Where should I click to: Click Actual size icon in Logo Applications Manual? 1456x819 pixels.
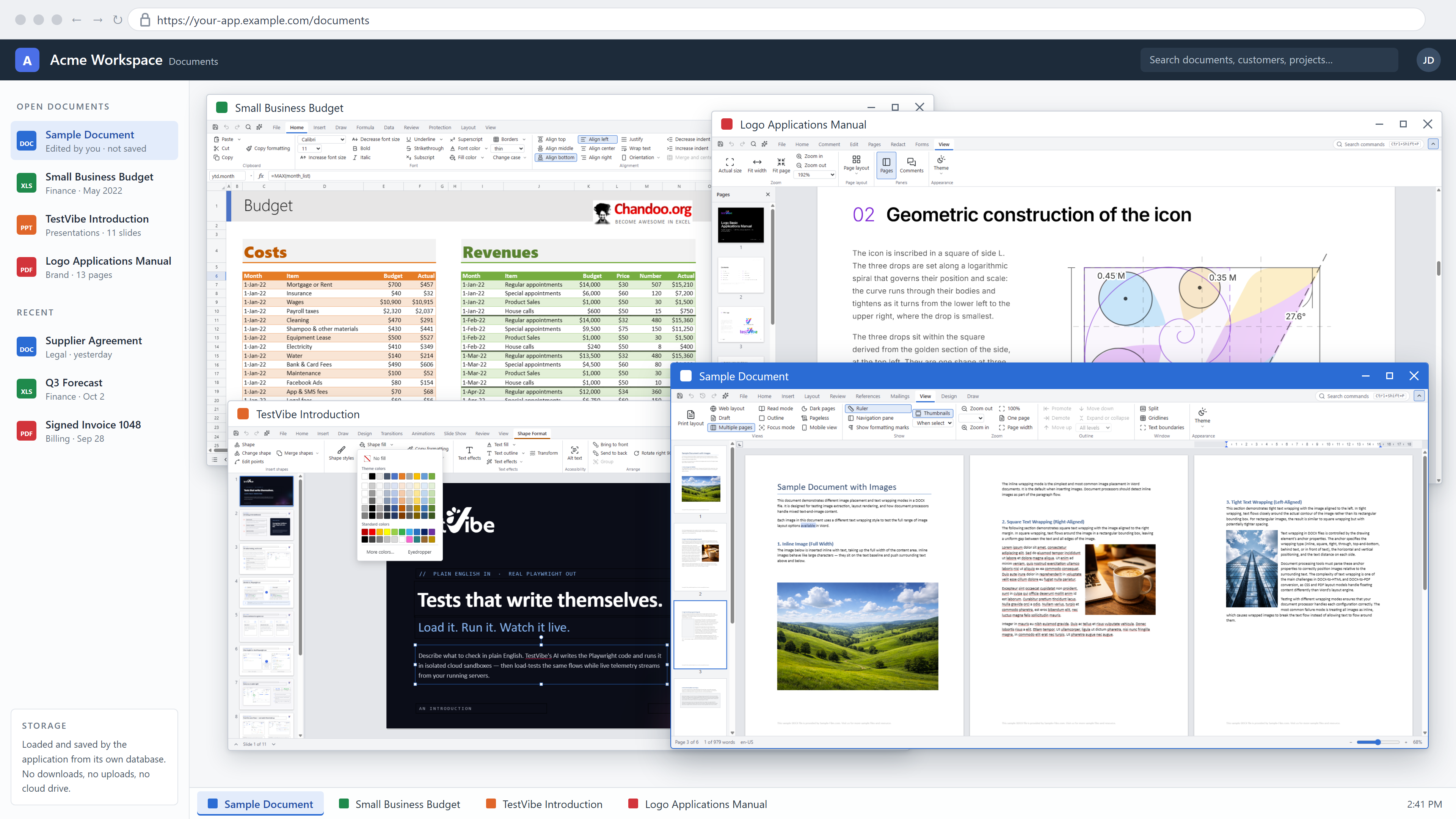point(730,162)
